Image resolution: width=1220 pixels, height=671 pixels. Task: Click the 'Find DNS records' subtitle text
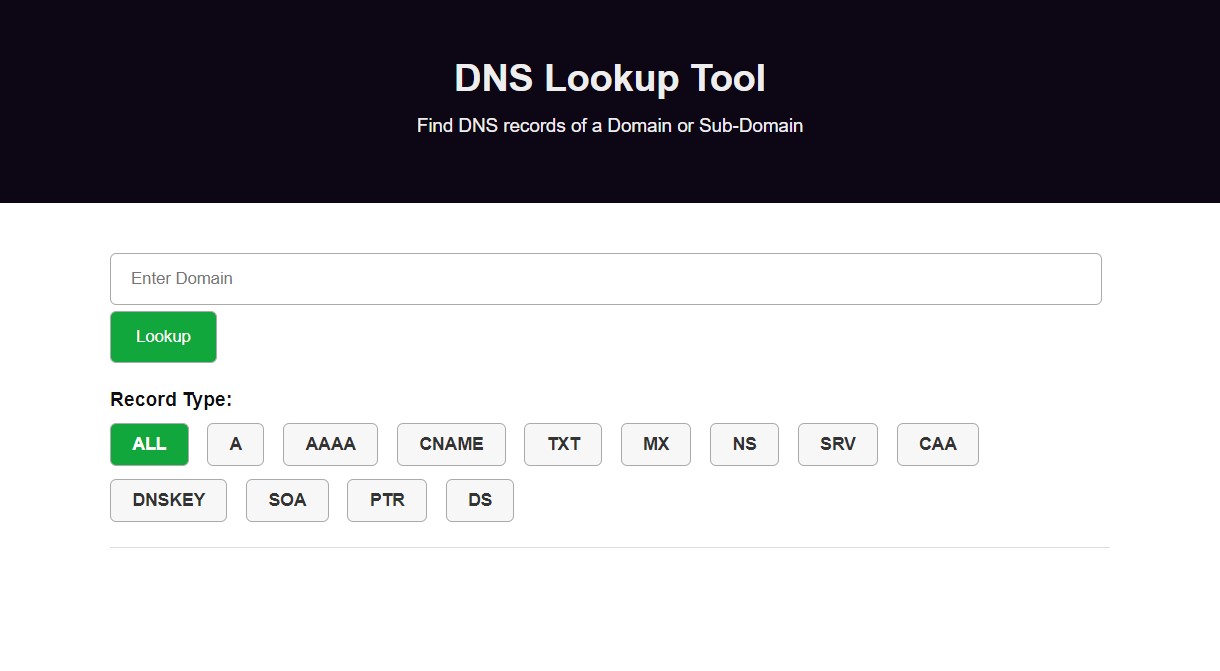click(610, 126)
